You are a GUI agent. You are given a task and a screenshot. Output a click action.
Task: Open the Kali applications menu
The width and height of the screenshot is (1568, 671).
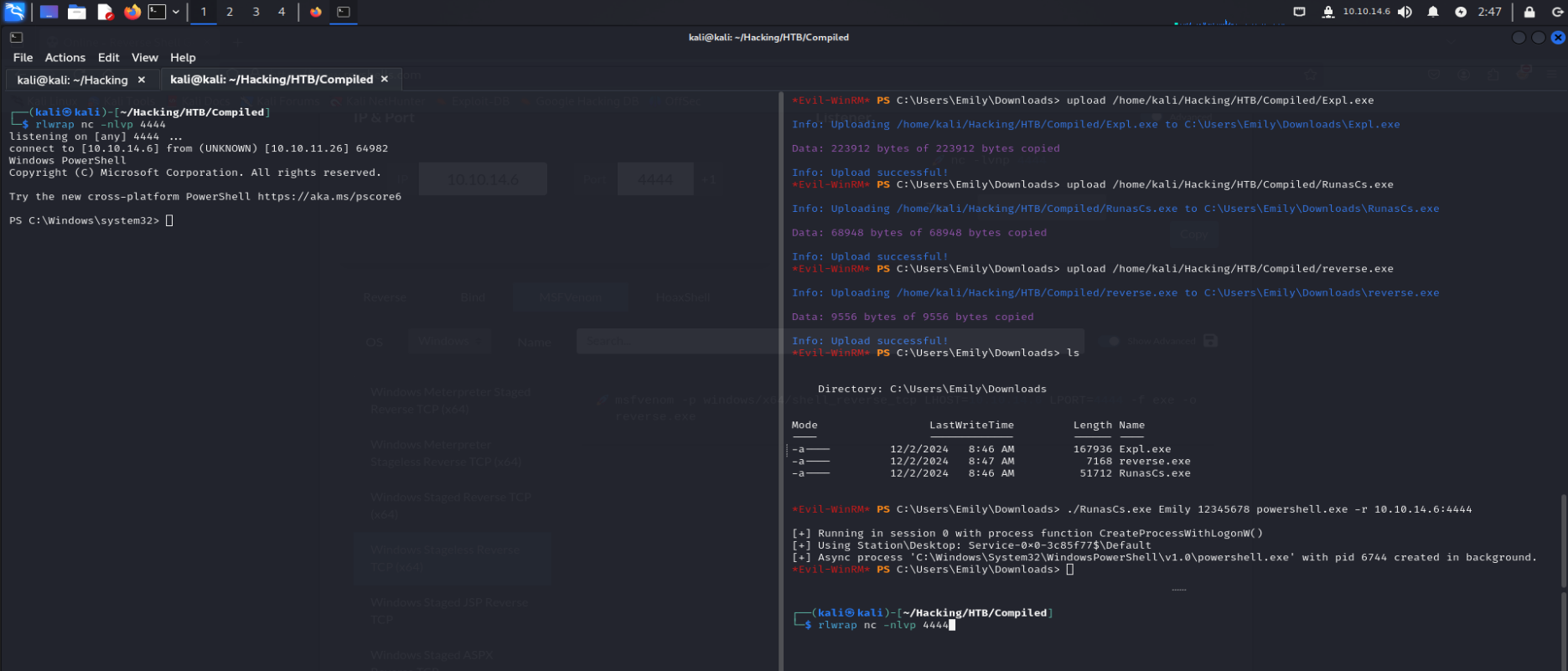14,12
